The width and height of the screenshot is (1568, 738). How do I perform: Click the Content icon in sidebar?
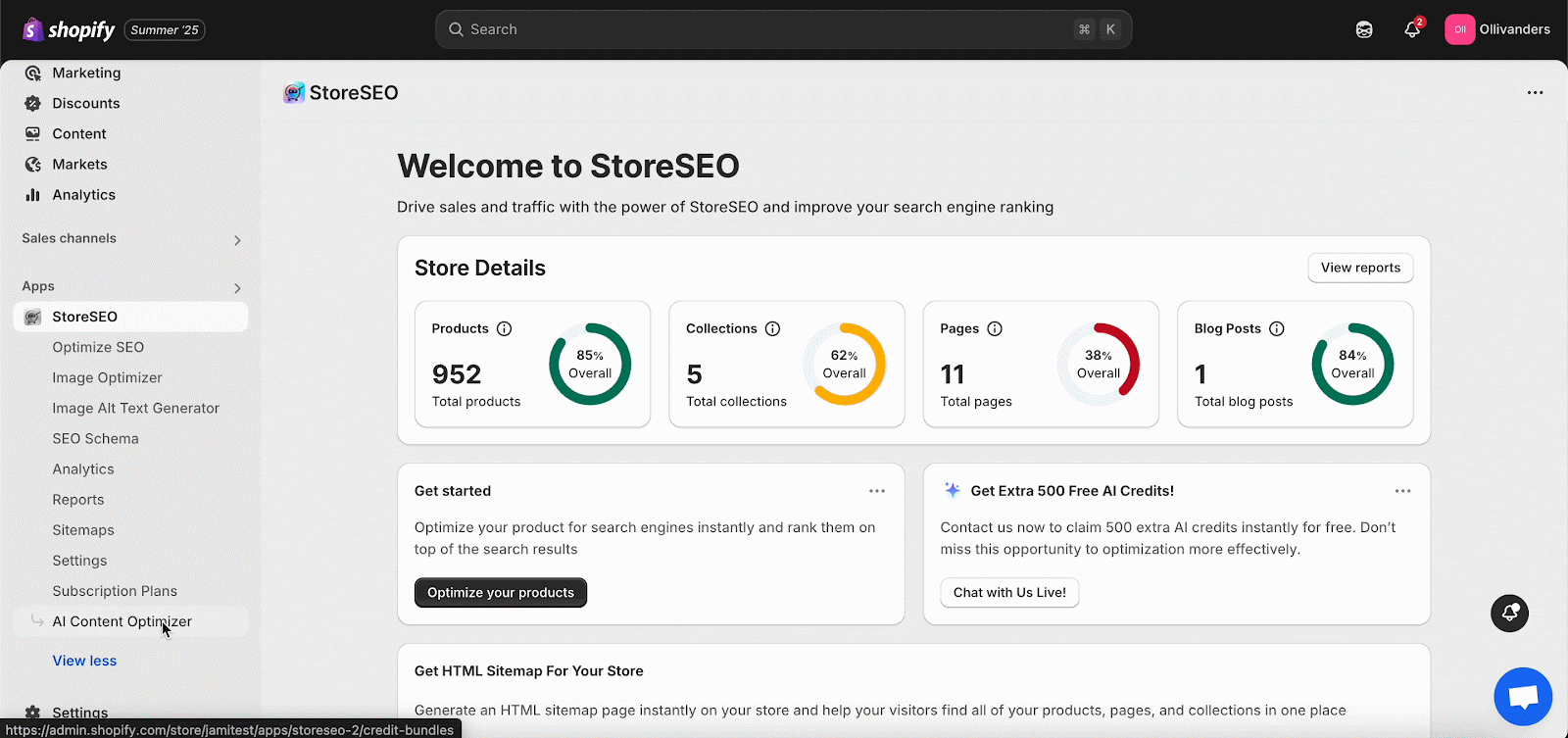pos(33,133)
